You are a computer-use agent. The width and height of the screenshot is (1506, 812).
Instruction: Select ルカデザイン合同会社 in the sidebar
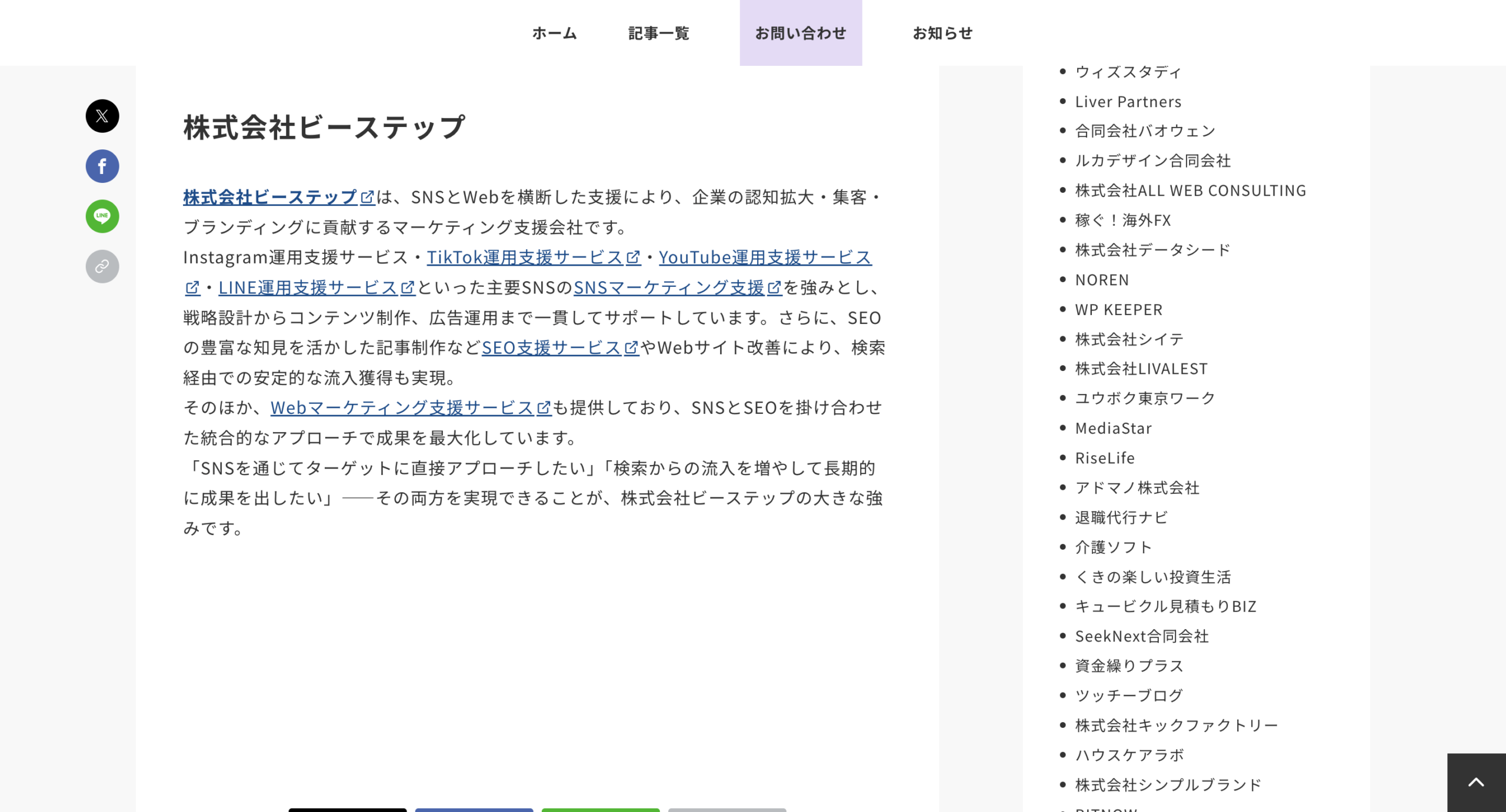click(1153, 161)
